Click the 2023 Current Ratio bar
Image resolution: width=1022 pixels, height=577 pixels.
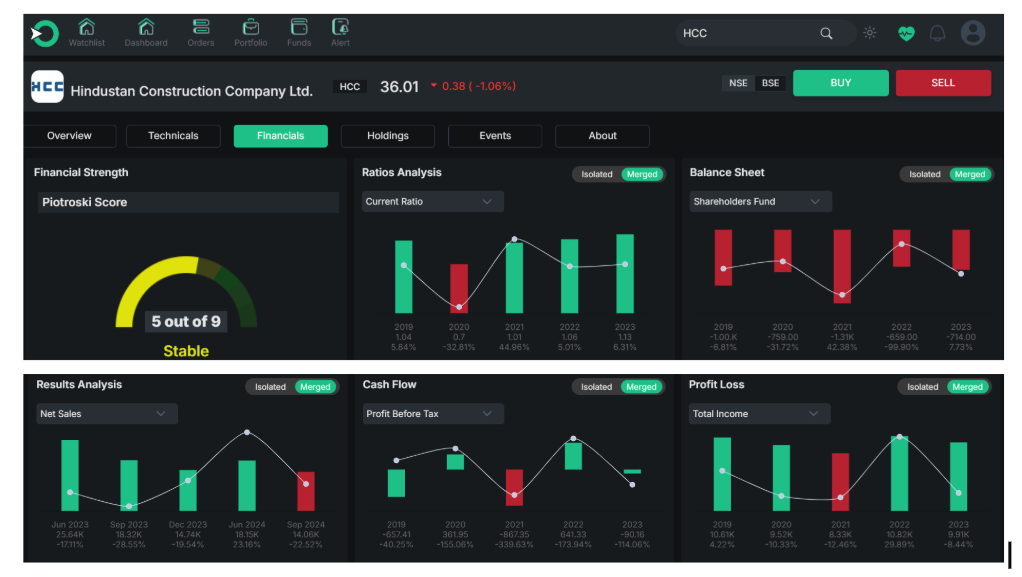coord(625,273)
